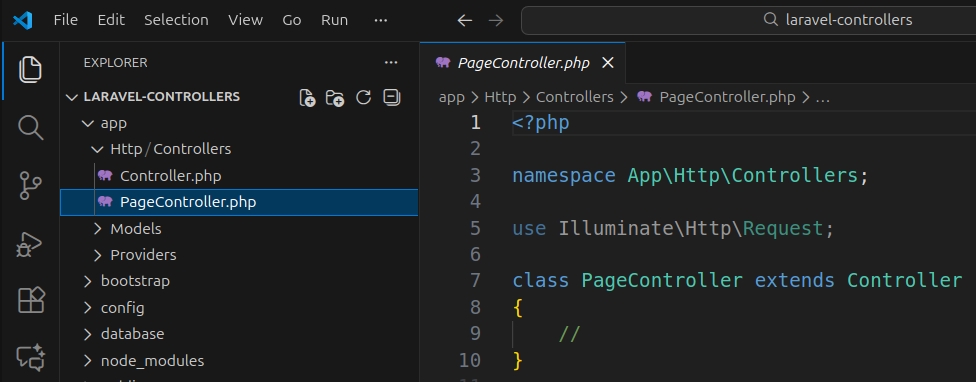Click the class PageController extends Controller line
The image size is (976, 382).
pyautogui.click(x=737, y=281)
